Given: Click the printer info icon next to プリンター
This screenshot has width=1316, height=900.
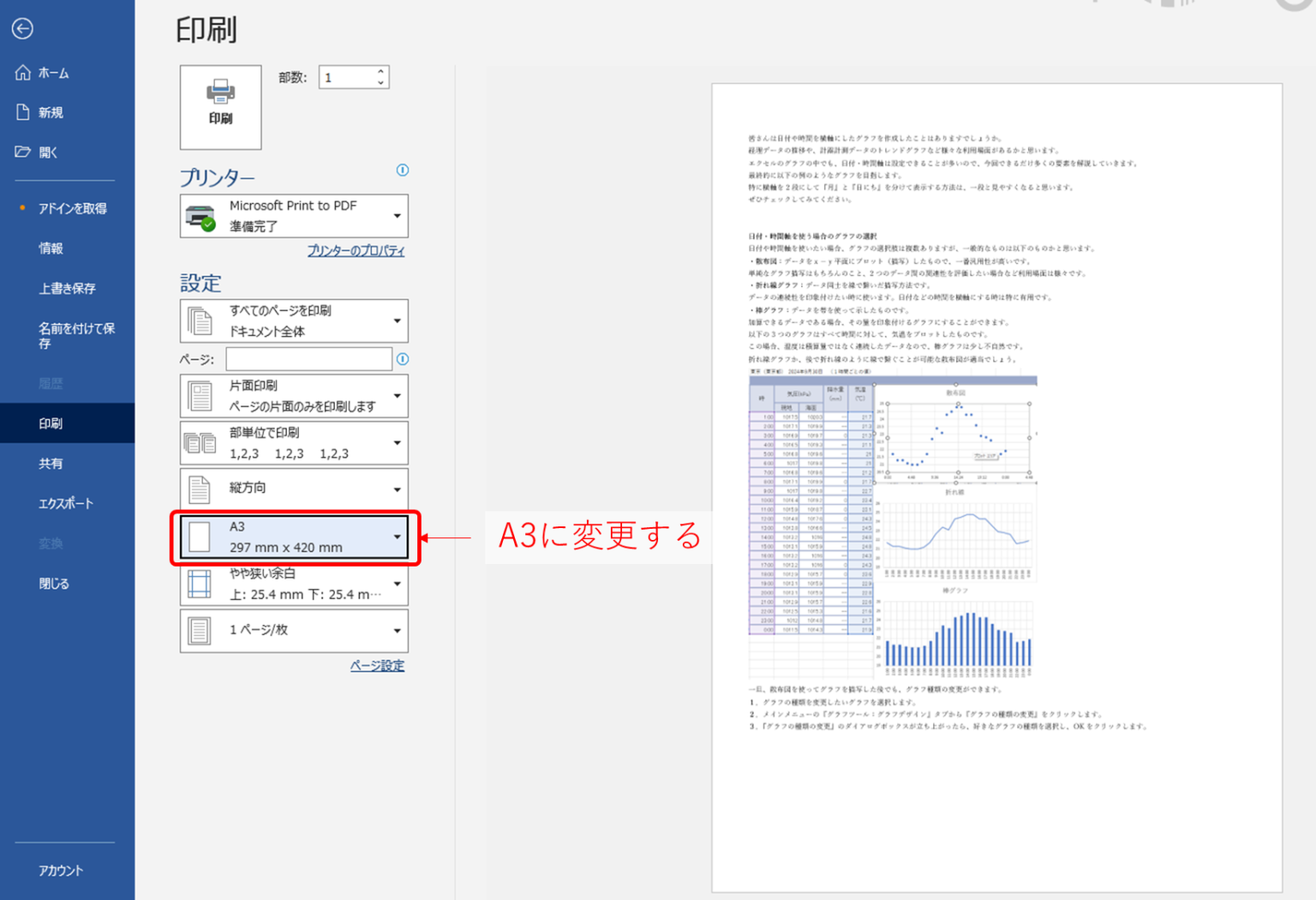Looking at the screenshot, I should coord(402,171).
